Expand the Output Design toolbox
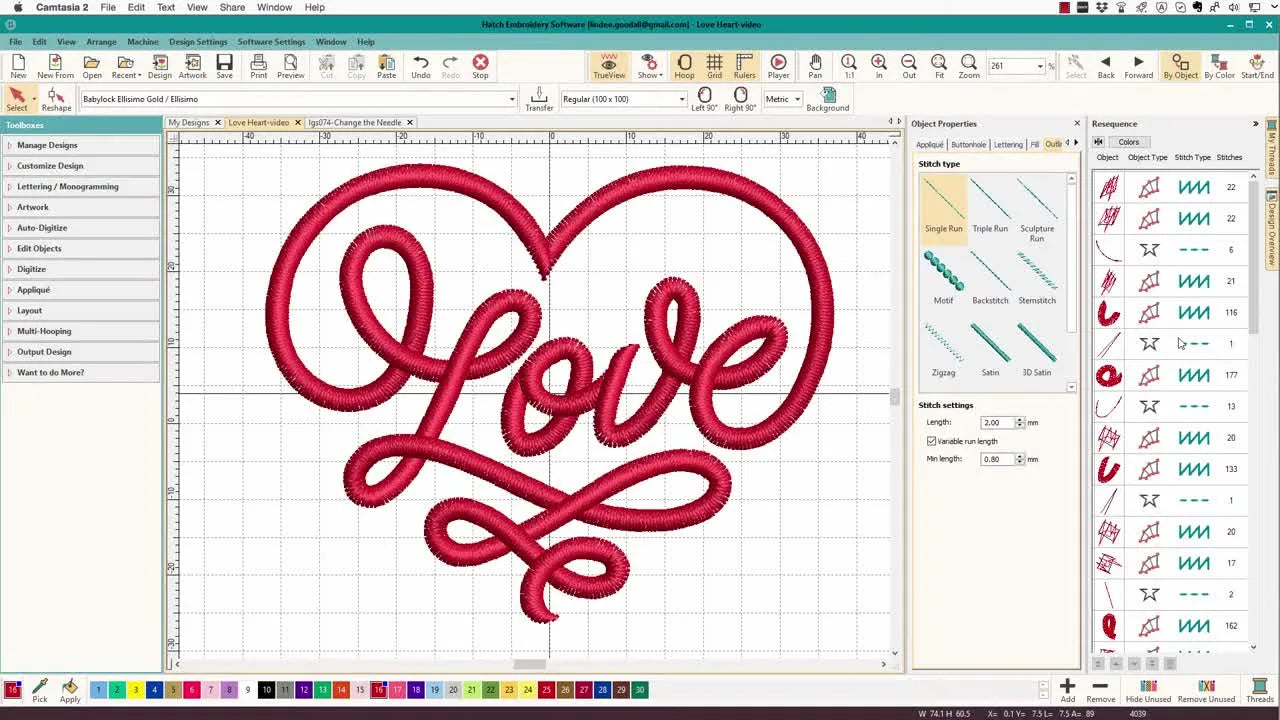 (80, 352)
